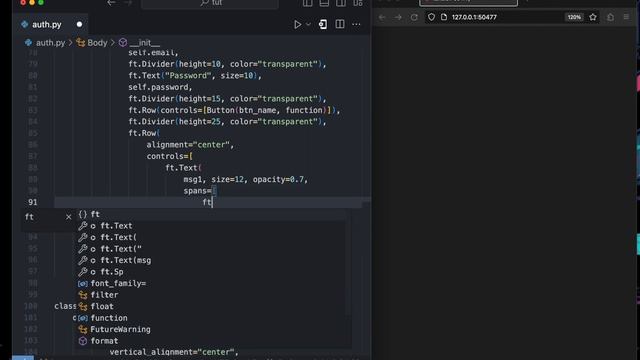Screen dimensions: 640x360
Task: Pick the 'ft' module suggestion
Action: (211, 214)
